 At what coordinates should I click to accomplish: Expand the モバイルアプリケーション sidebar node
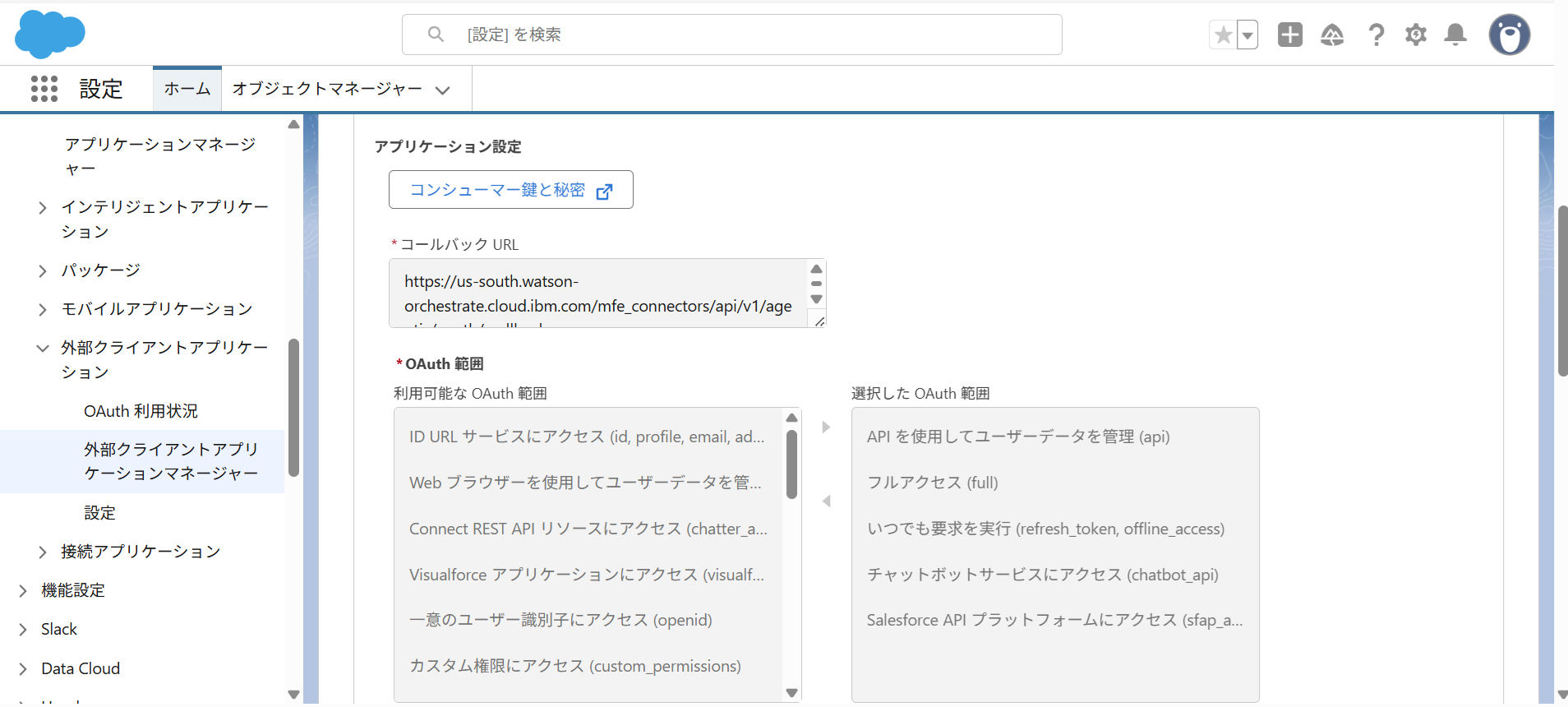click(43, 309)
